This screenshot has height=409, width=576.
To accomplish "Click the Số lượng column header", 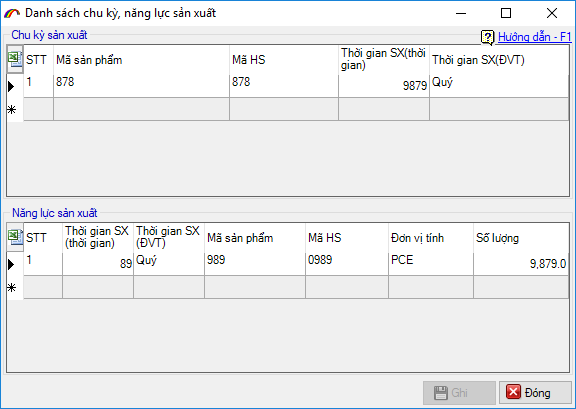I will click(521, 238).
